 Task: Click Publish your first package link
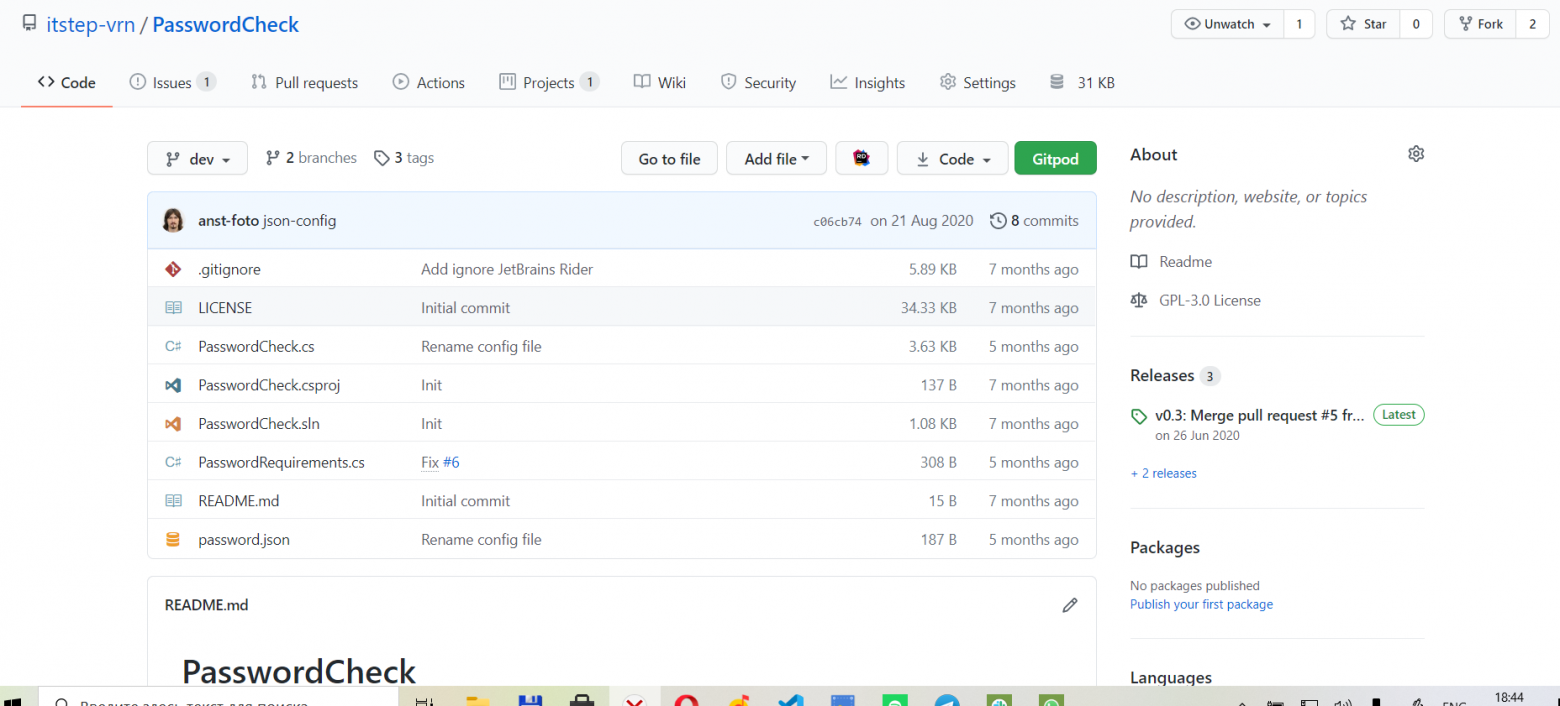point(1201,604)
